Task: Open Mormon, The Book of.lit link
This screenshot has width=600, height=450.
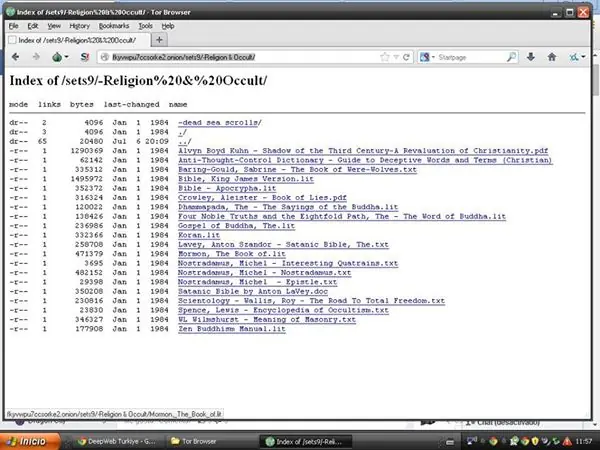Action: pos(232,254)
